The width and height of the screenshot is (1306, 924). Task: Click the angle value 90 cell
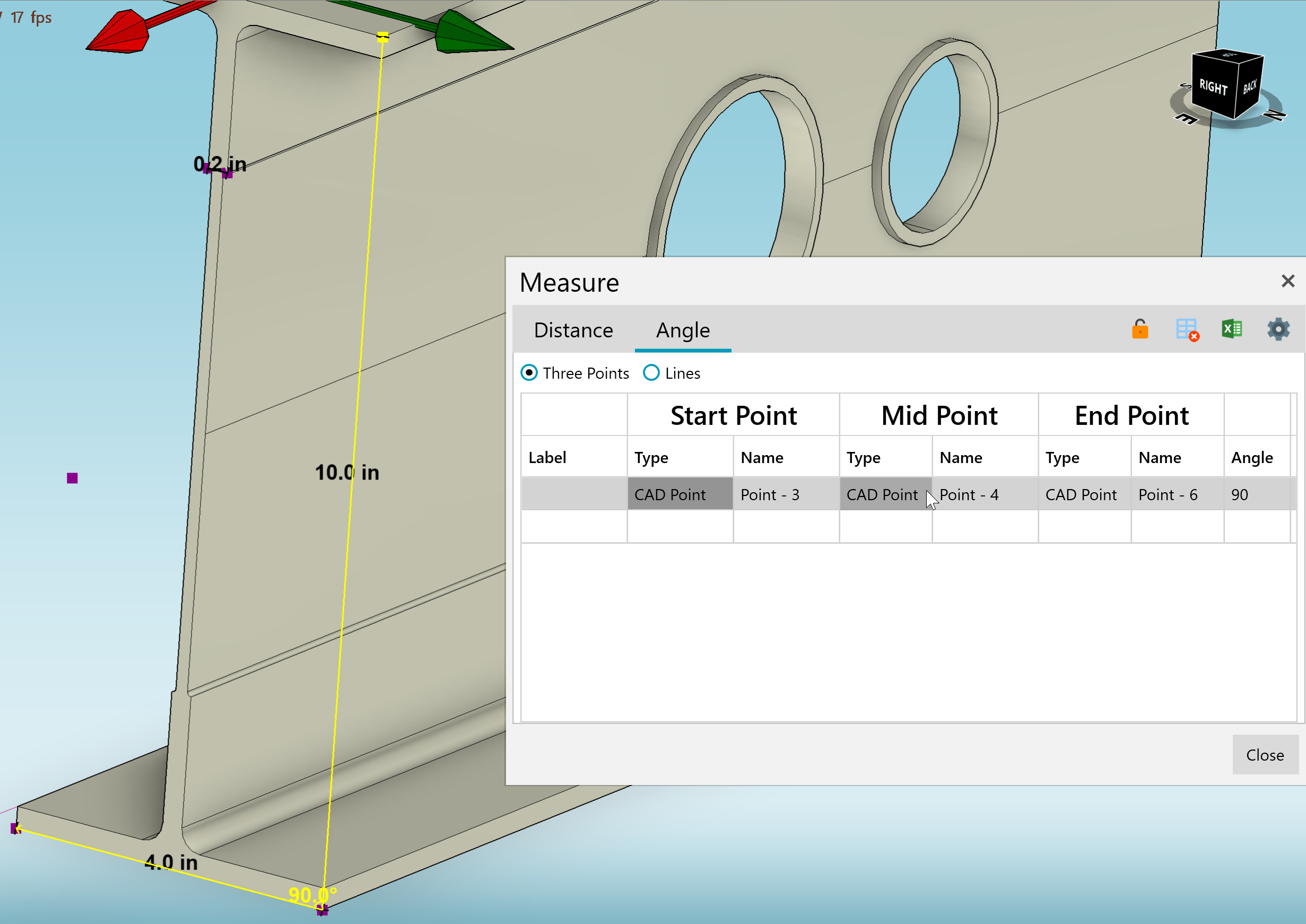(1257, 494)
